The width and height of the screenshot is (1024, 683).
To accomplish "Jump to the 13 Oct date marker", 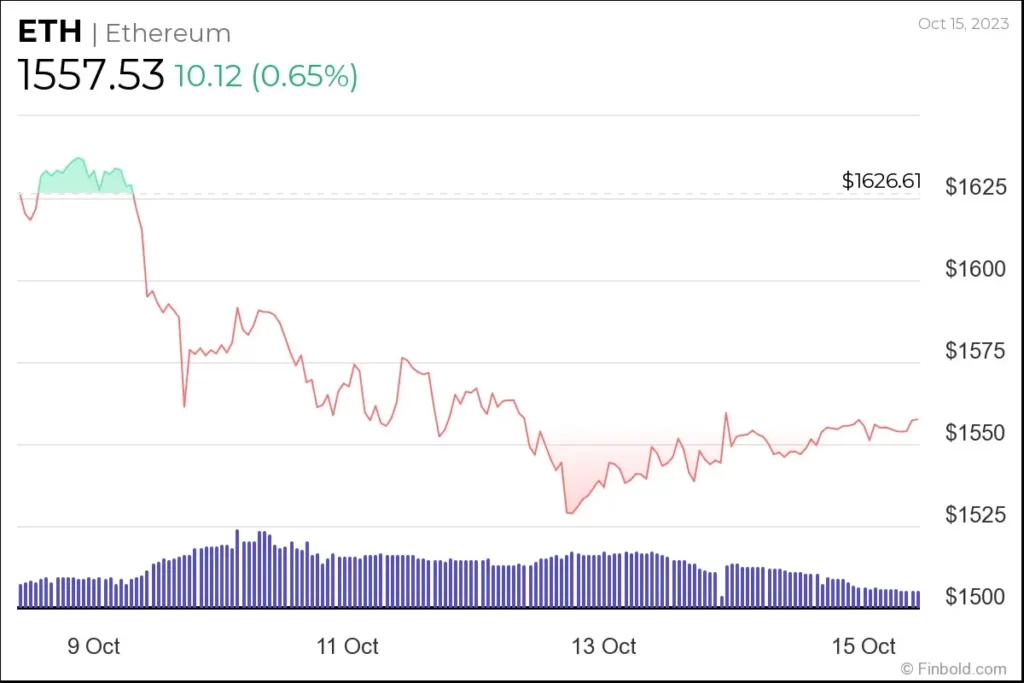I will tap(605, 646).
